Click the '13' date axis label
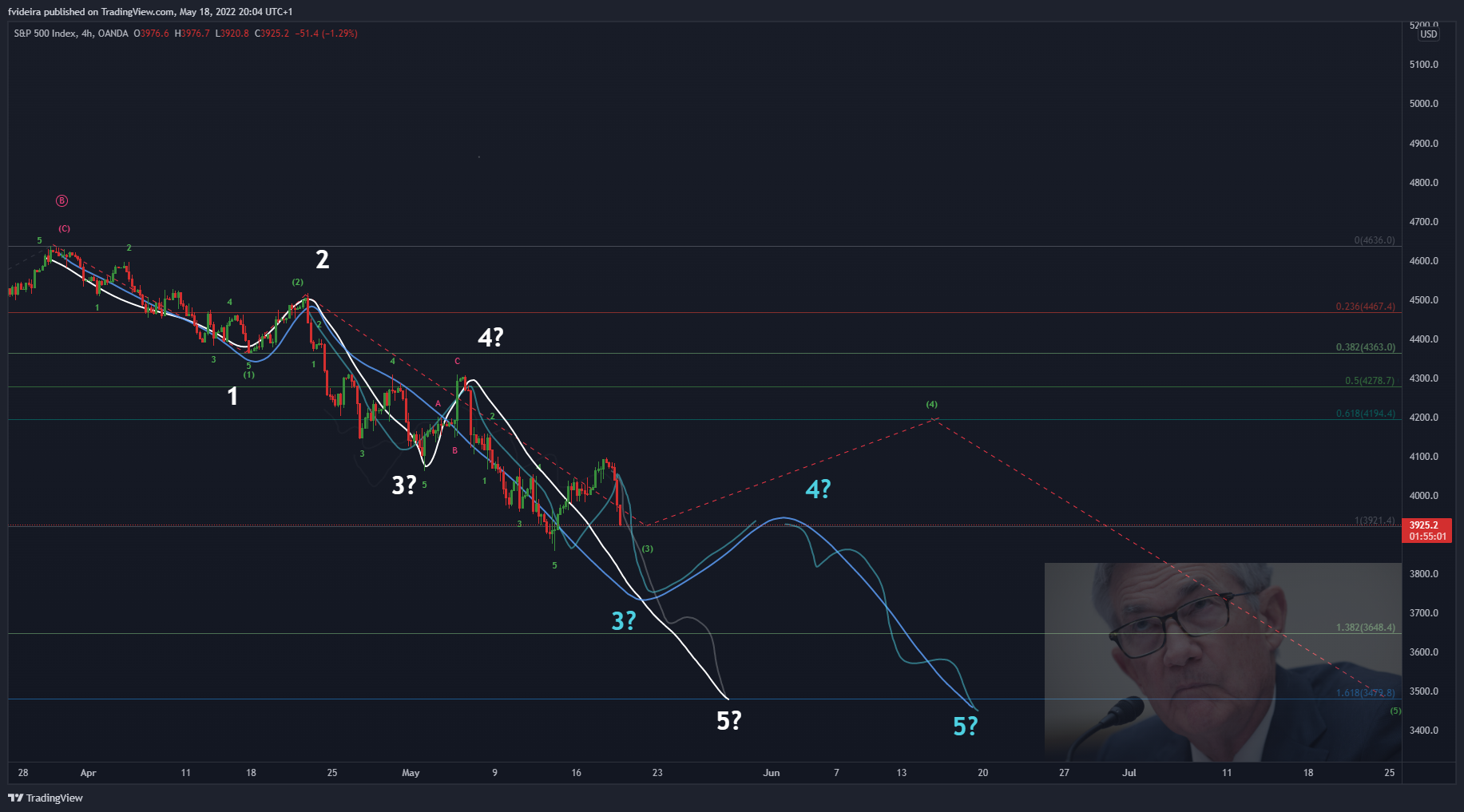 click(x=902, y=773)
